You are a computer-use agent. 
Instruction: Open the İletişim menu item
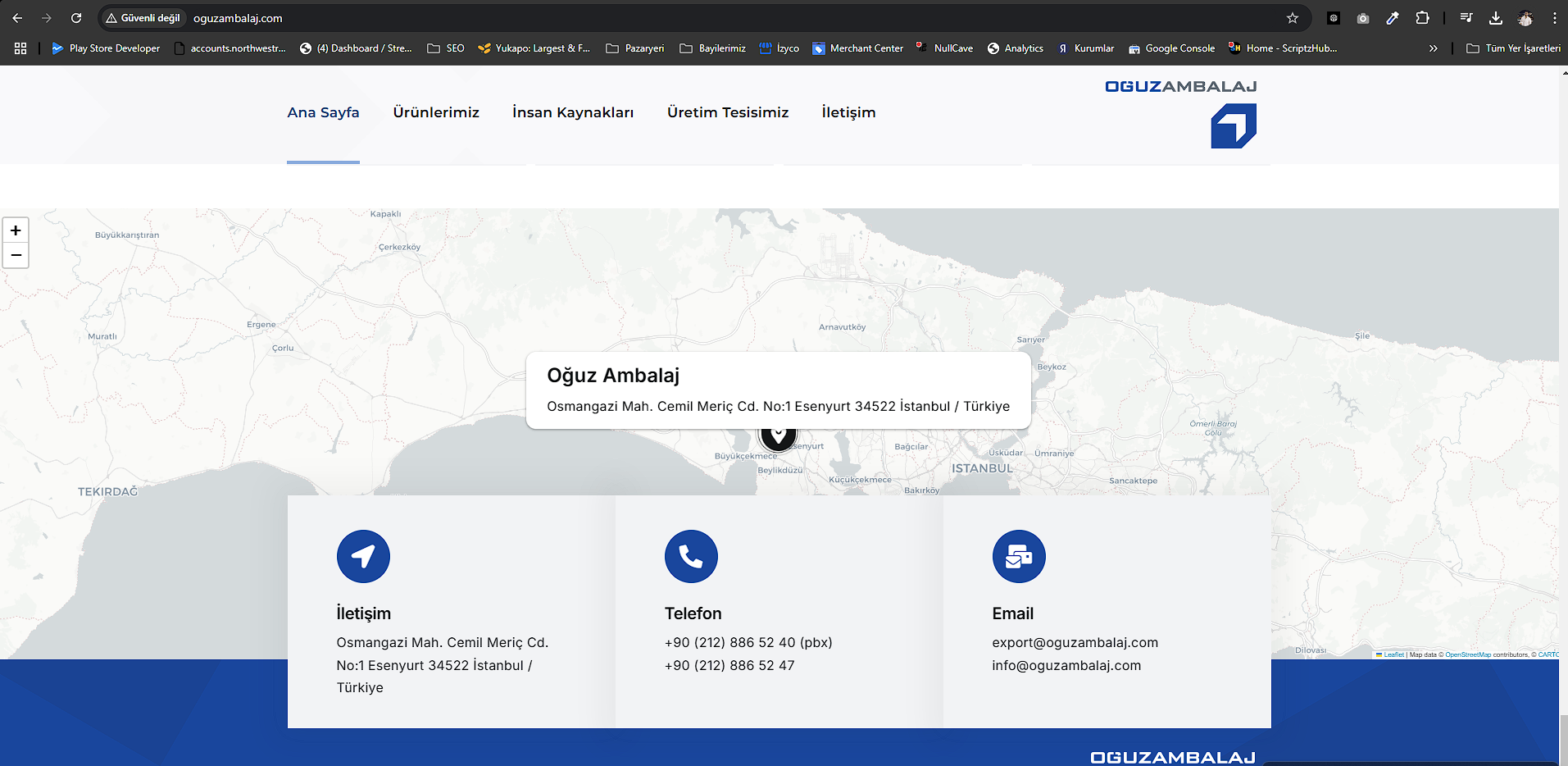[x=848, y=112]
